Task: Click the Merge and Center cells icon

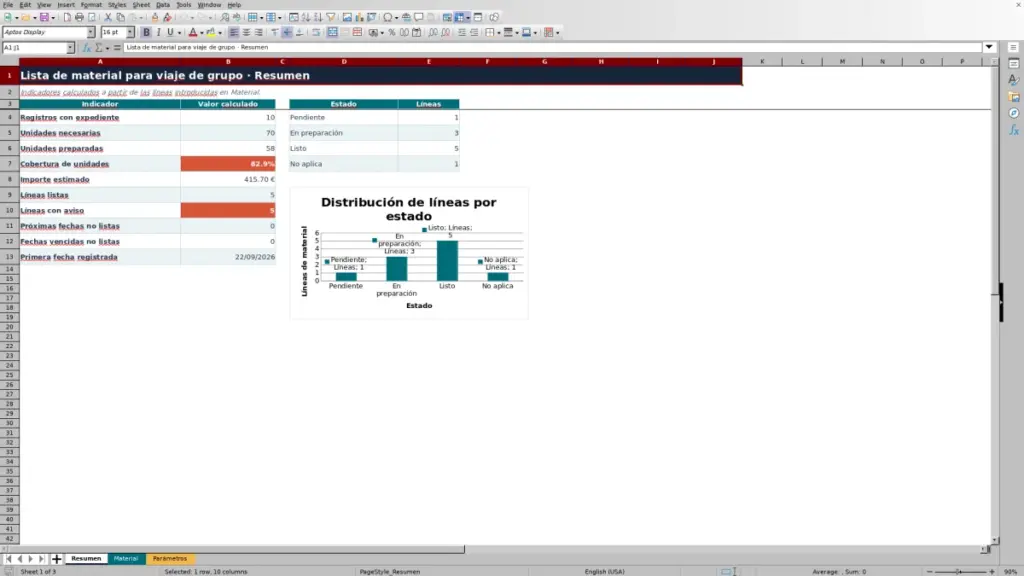Action: pos(332,32)
